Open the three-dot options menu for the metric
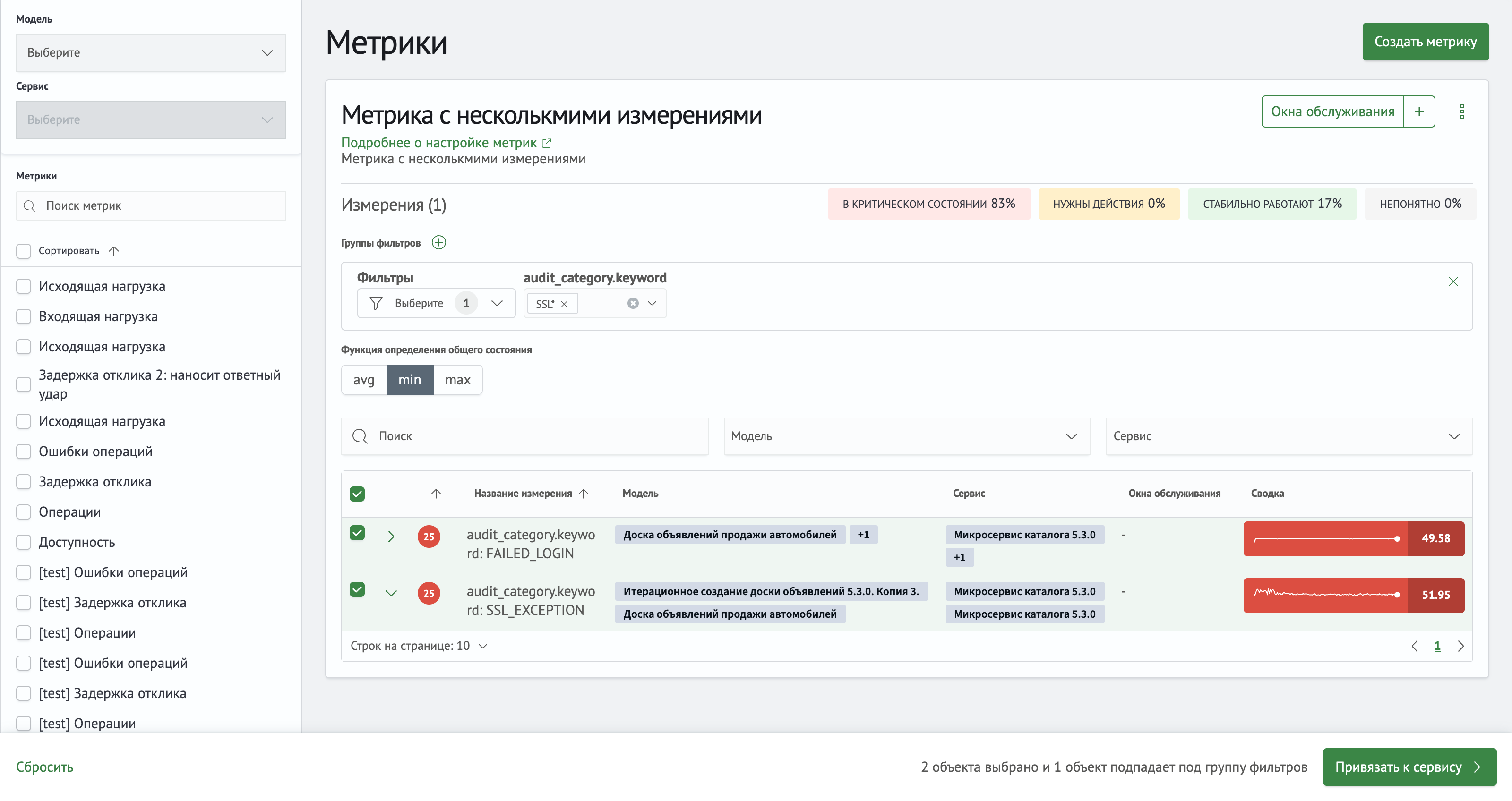This screenshot has height=801, width=1512. point(1461,111)
